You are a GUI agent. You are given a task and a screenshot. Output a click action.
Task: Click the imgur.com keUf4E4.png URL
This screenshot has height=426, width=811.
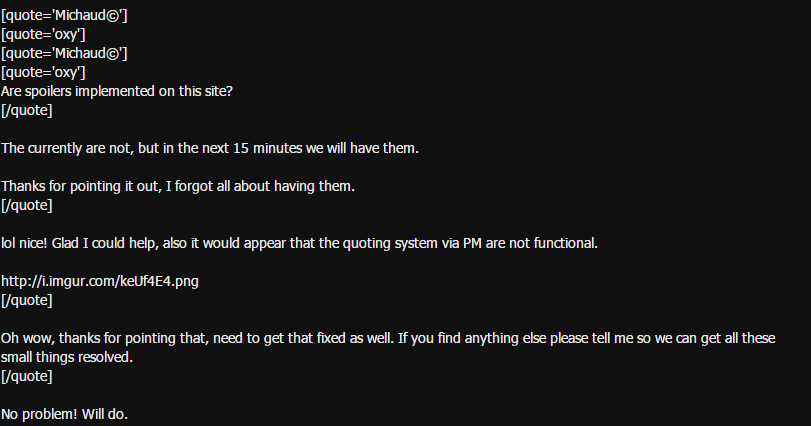(x=100, y=281)
